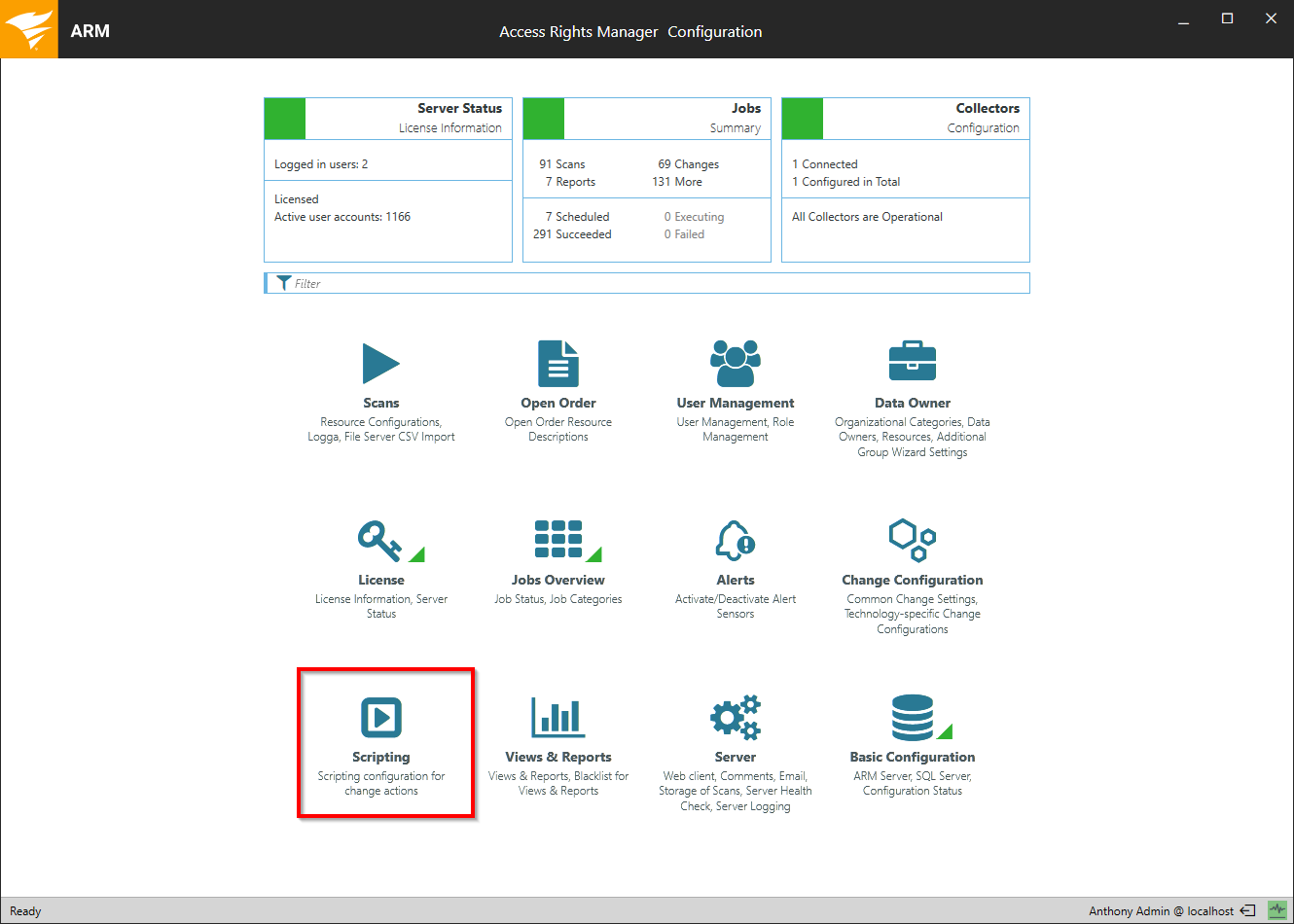Launch the Scripting tile icon
The width and height of the screenshot is (1294, 924).
click(x=380, y=718)
